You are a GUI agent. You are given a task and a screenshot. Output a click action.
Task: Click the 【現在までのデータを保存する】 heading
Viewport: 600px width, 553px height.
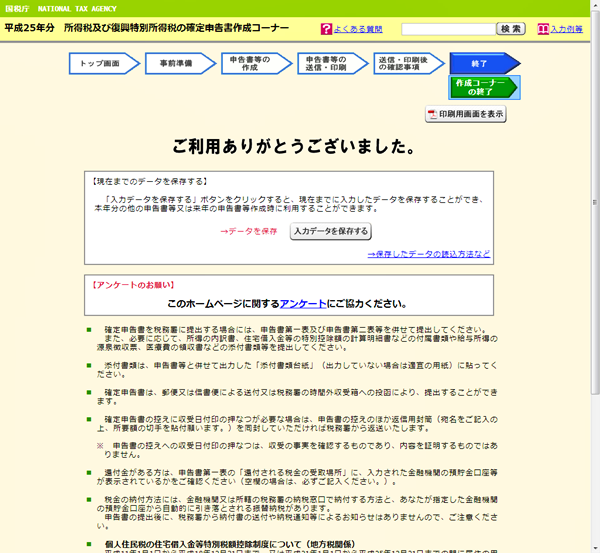(150, 181)
